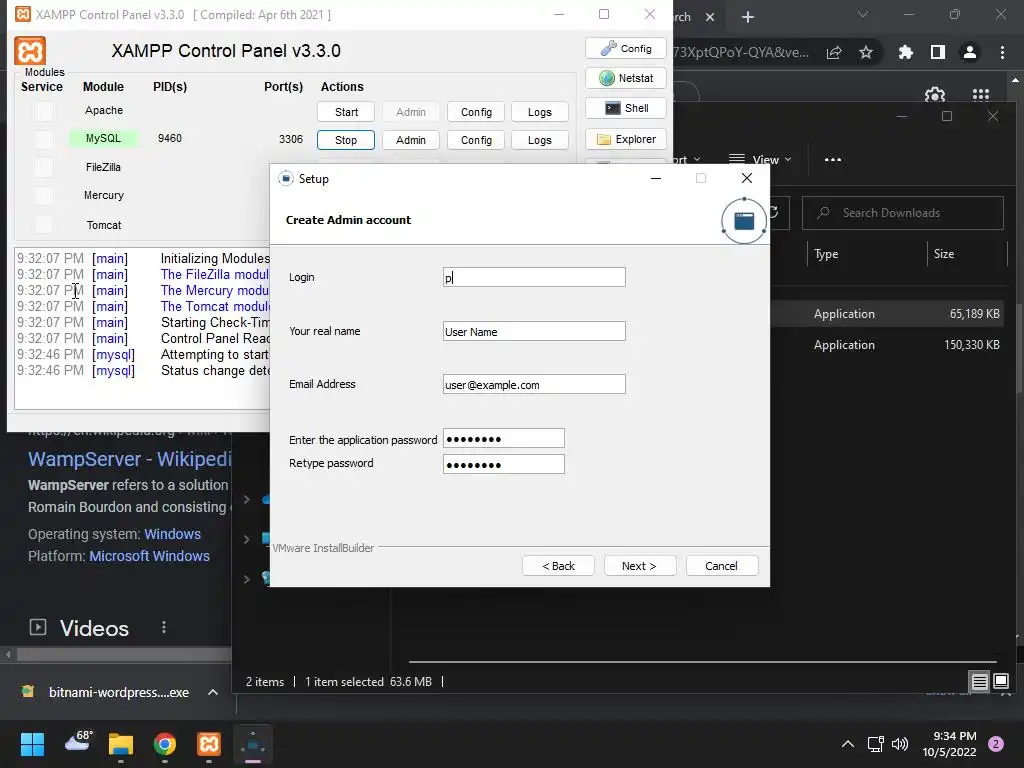
Task: Open Videos section more options
Action: tap(164, 628)
